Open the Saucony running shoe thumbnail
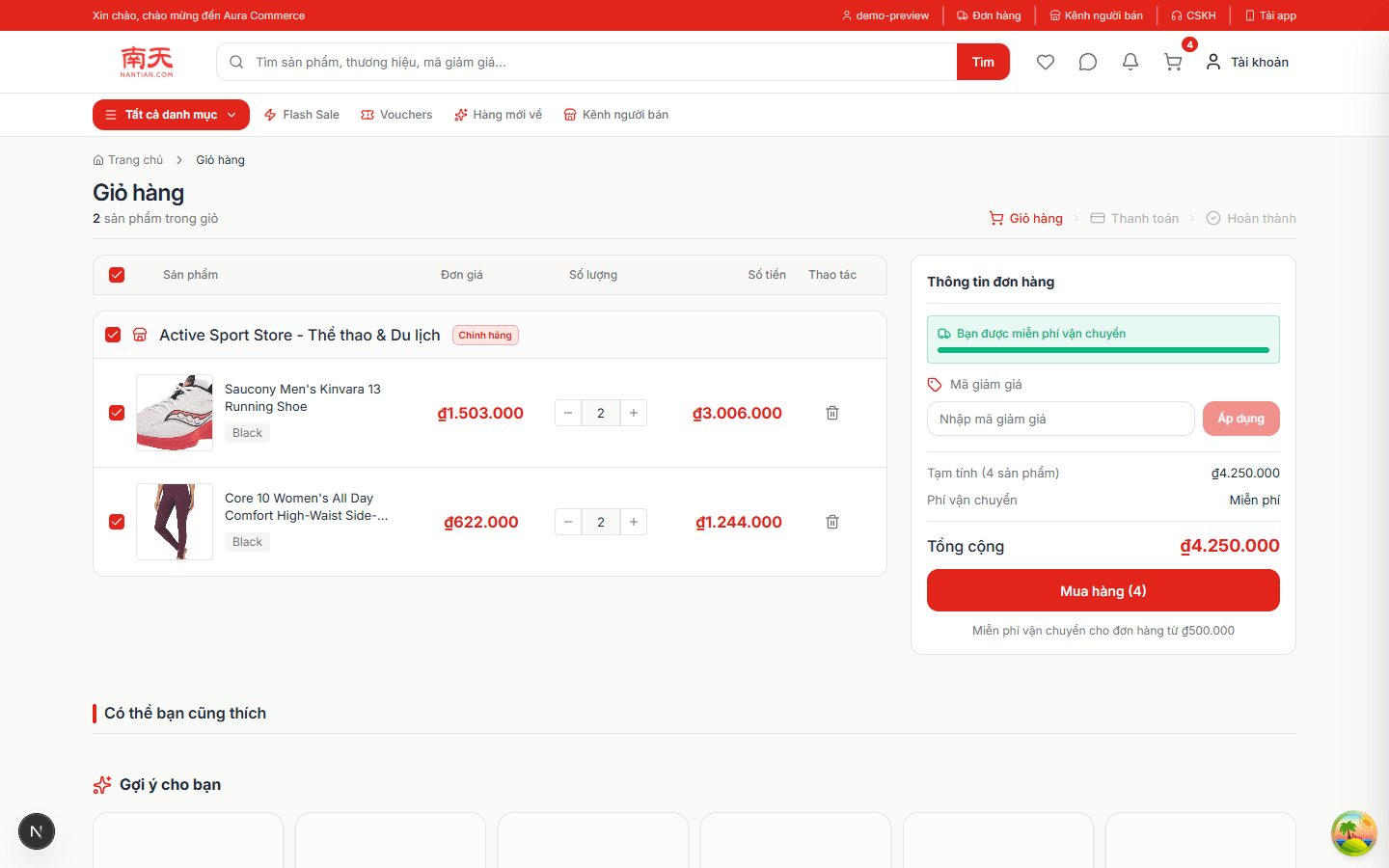Viewport: 1389px width, 868px height. pyautogui.click(x=175, y=413)
